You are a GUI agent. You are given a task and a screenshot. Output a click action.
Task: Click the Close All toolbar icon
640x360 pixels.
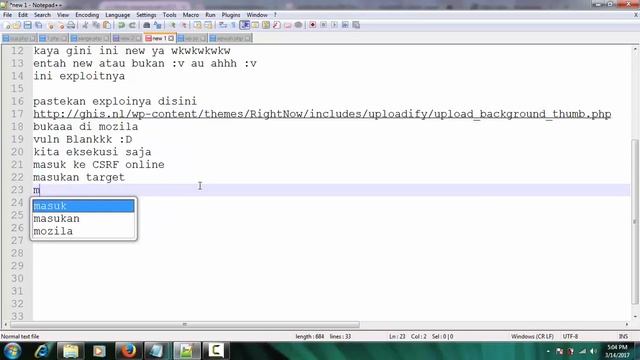coord(61,25)
